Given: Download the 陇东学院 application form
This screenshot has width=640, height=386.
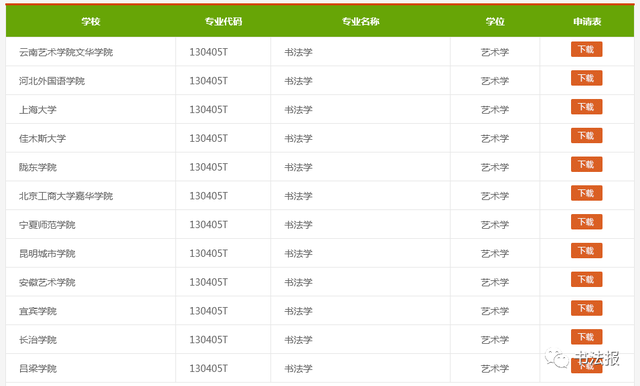Looking at the screenshot, I should pyautogui.click(x=586, y=164).
